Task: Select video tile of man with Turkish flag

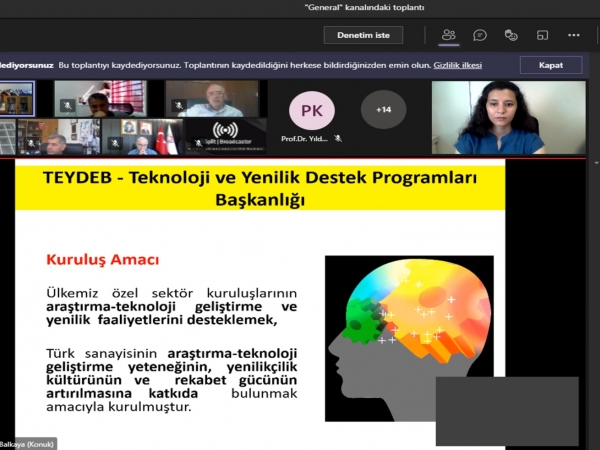Action: (143, 137)
